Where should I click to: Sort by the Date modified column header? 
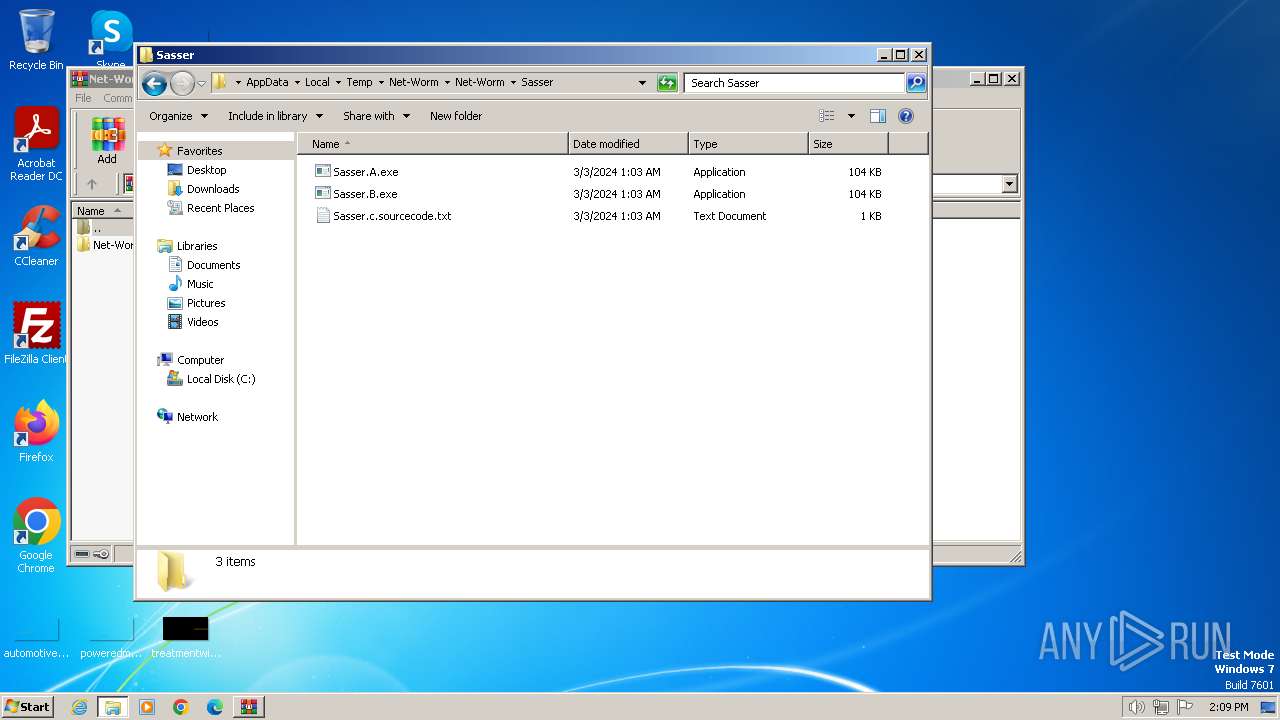pyautogui.click(x=628, y=144)
